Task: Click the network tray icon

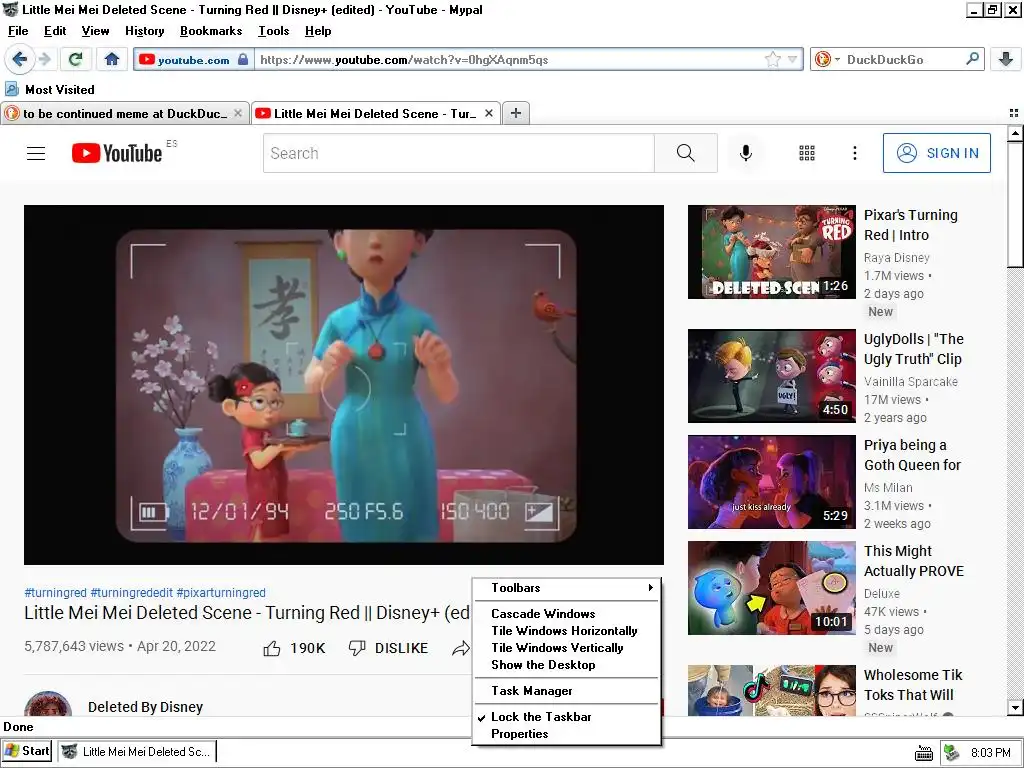Action: pos(953,752)
